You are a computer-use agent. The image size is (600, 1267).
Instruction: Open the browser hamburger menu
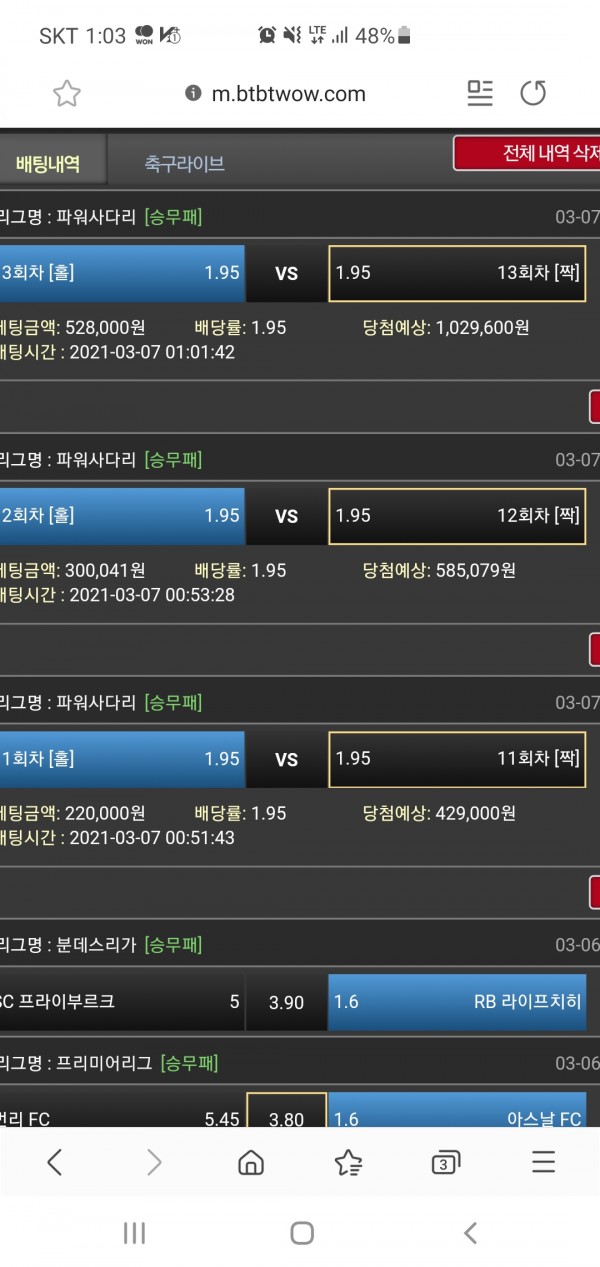(x=543, y=1161)
